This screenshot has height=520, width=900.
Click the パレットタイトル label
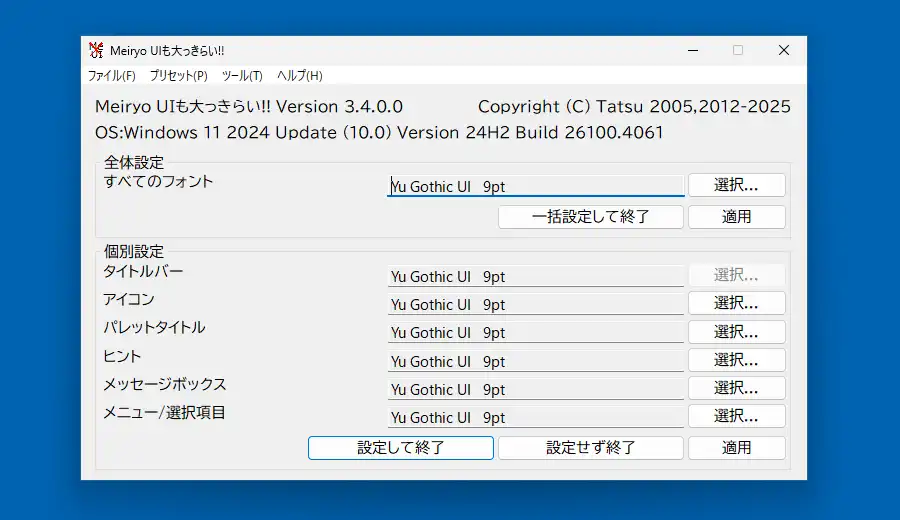(154, 328)
